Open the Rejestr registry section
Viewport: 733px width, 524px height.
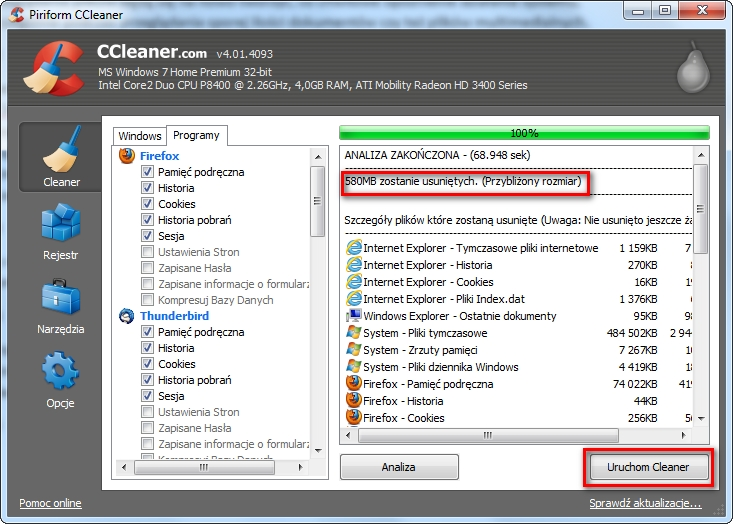click(61, 232)
